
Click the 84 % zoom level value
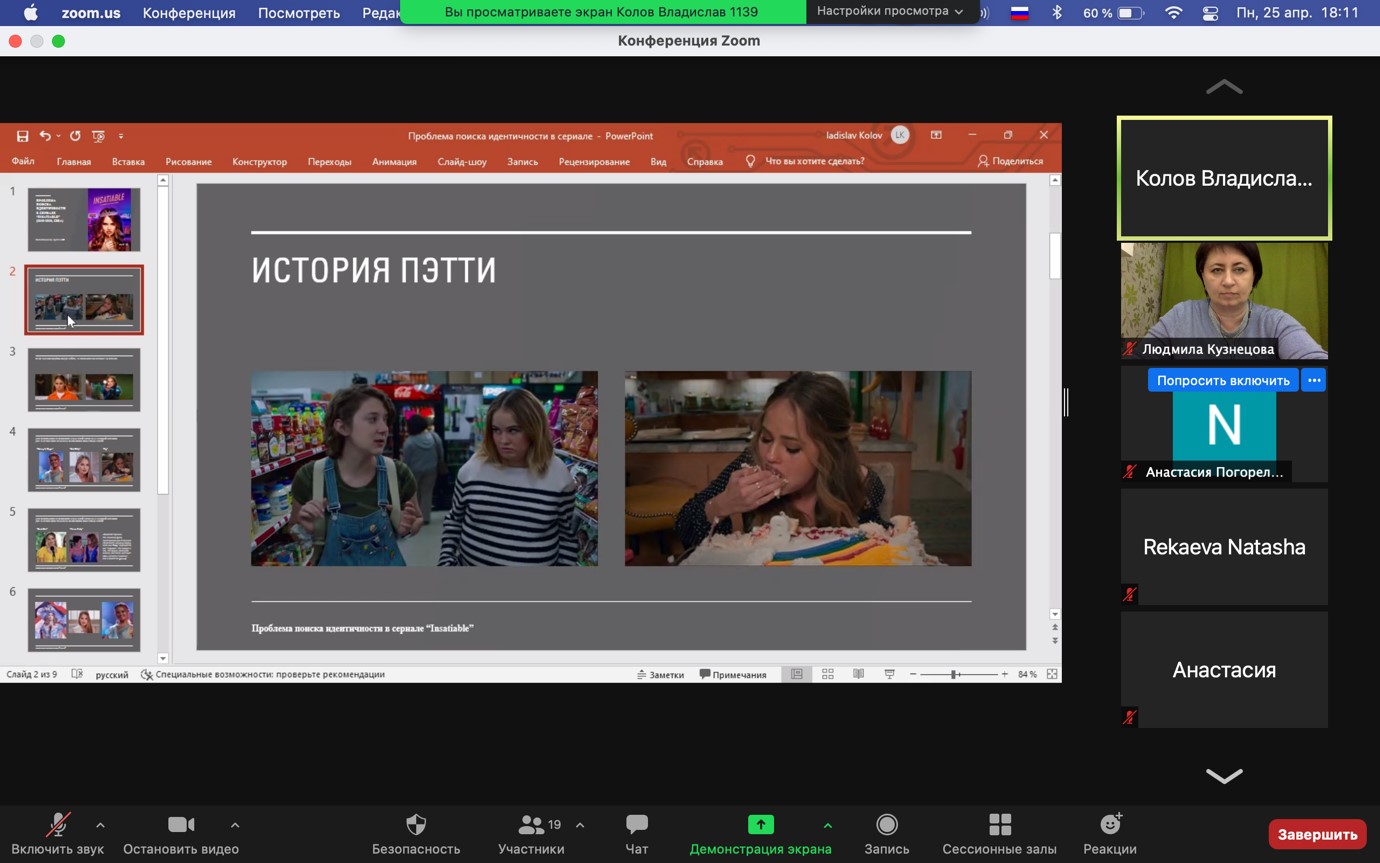tap(1027, 674)
